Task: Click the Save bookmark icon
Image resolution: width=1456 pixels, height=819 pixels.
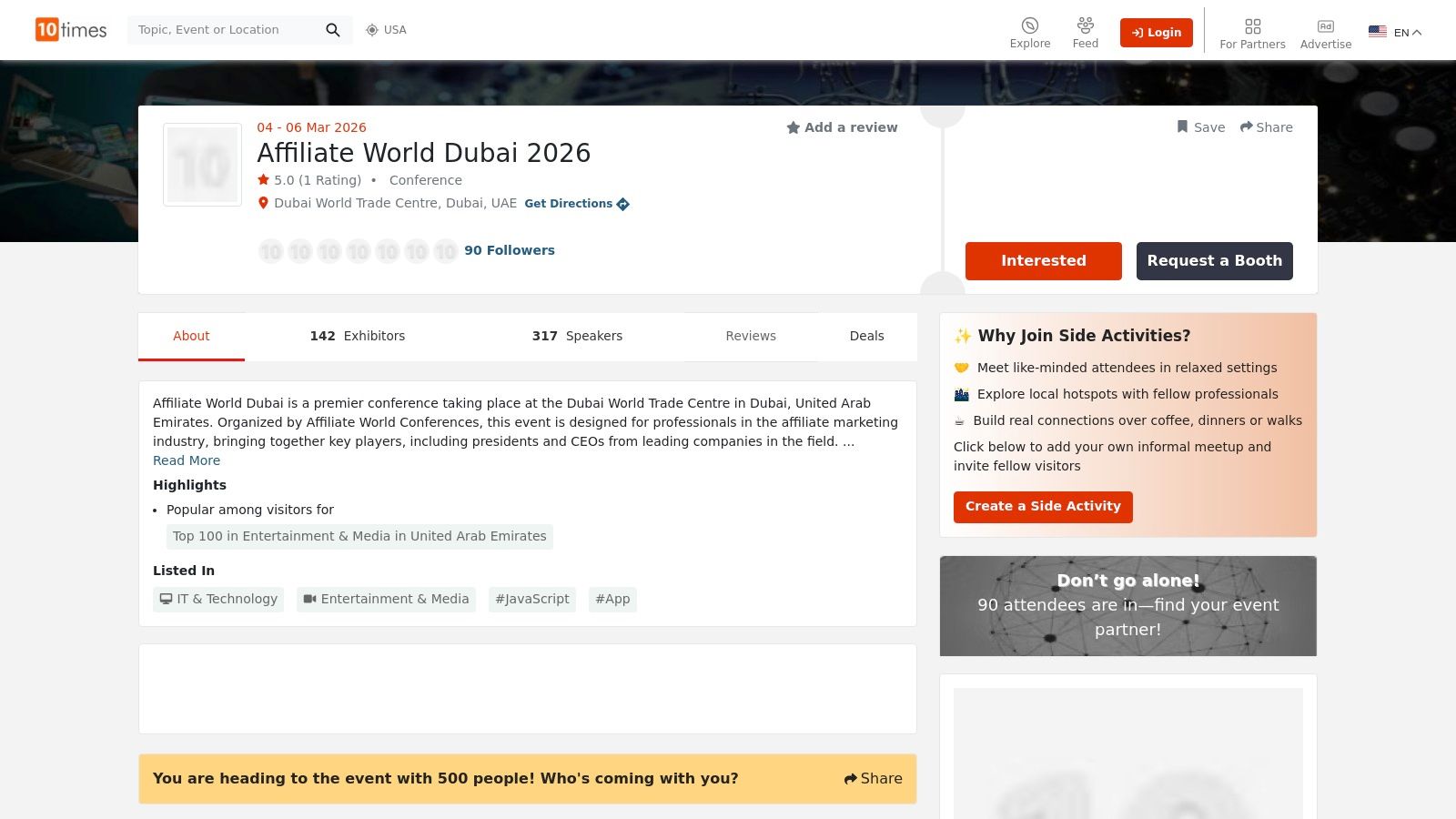Action: [1182, 126]
